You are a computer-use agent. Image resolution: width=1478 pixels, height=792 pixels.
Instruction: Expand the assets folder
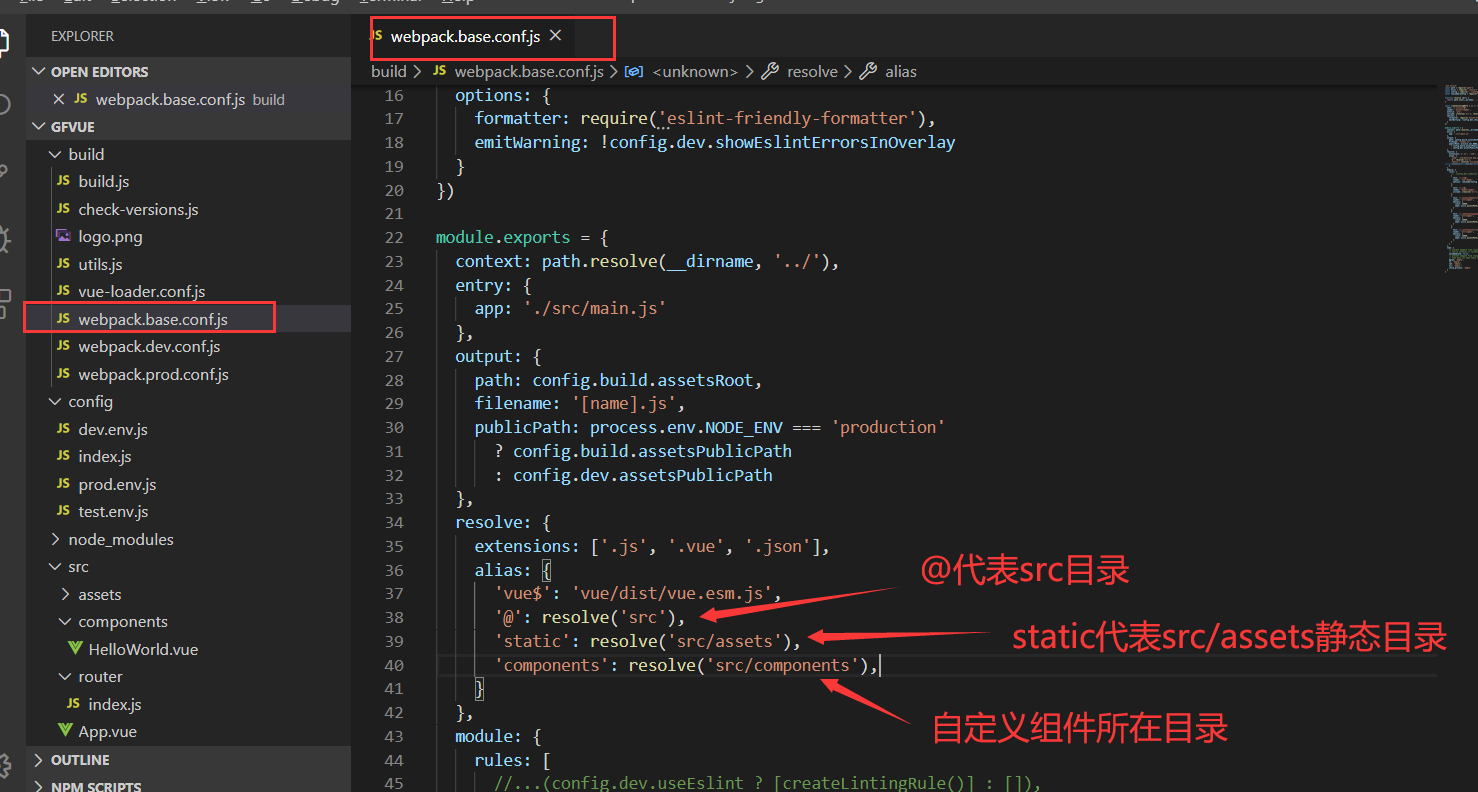point(65,594)
